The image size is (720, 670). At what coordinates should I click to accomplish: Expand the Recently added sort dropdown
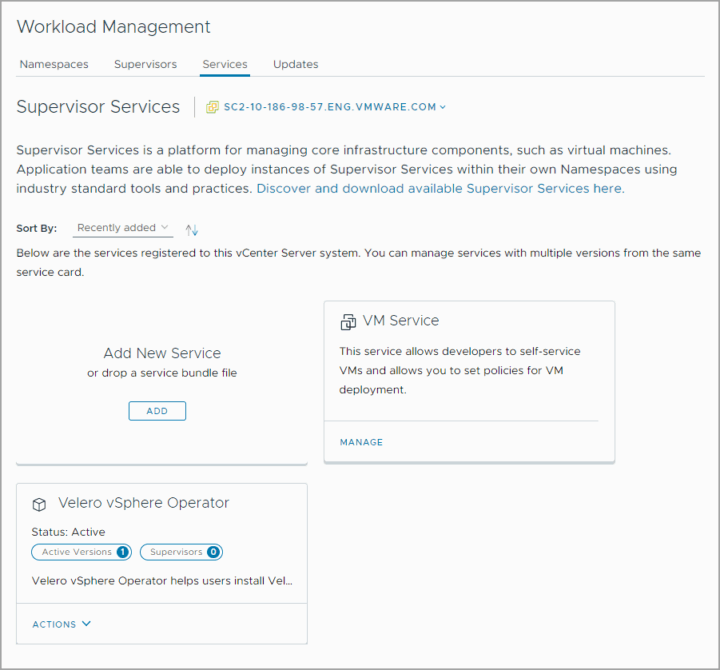click(123, 228)
